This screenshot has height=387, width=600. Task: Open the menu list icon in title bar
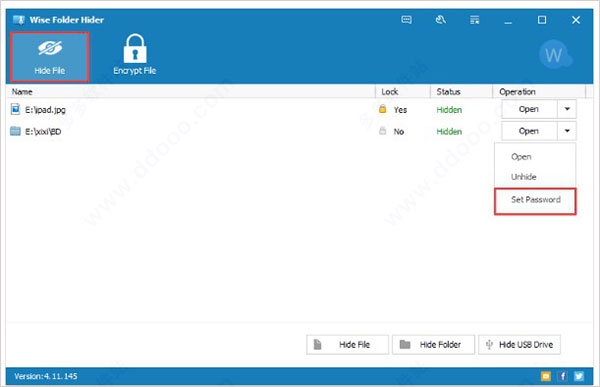[x=474, y=20]
